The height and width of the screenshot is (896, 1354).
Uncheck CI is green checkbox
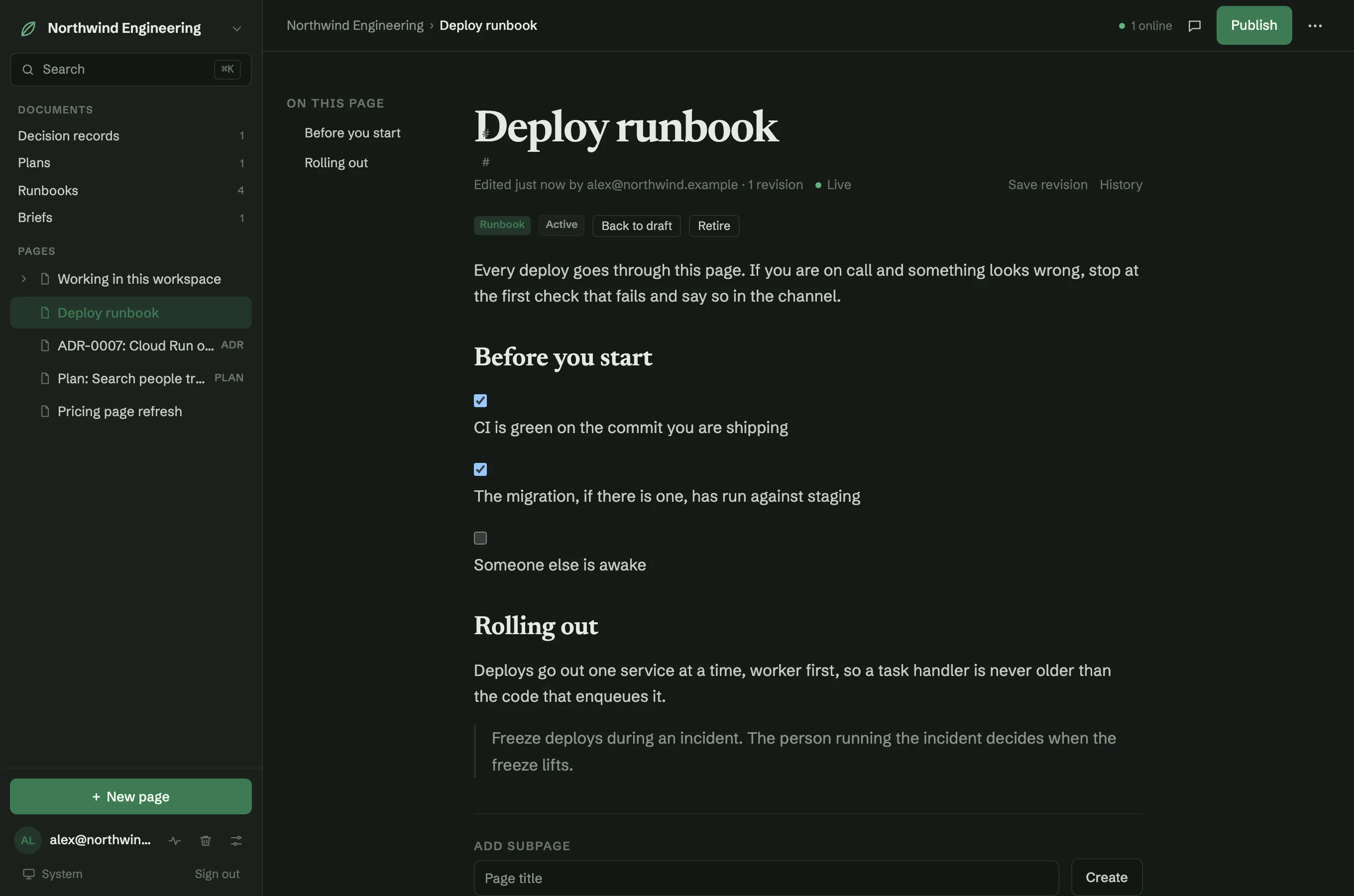pos(480,401)
